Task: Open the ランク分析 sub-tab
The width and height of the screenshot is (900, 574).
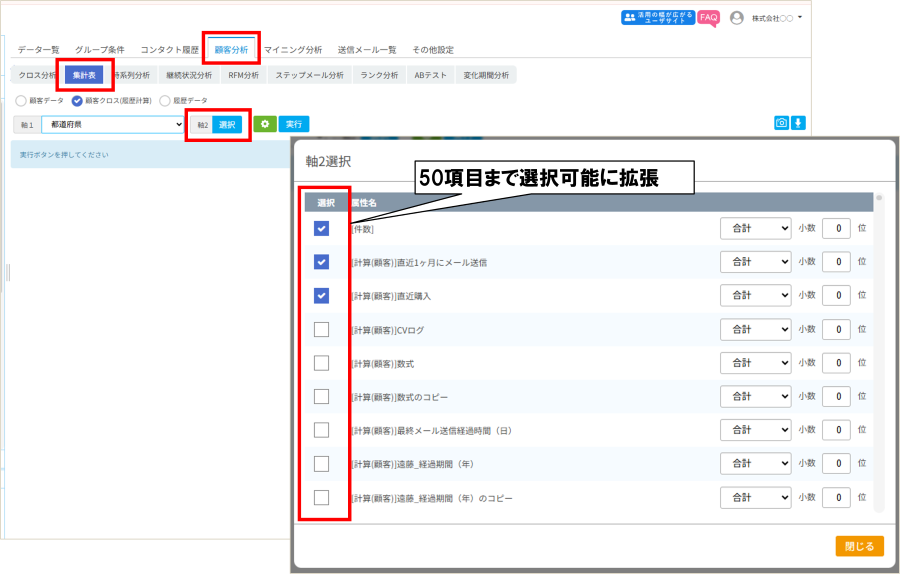Action: (379, 75)
